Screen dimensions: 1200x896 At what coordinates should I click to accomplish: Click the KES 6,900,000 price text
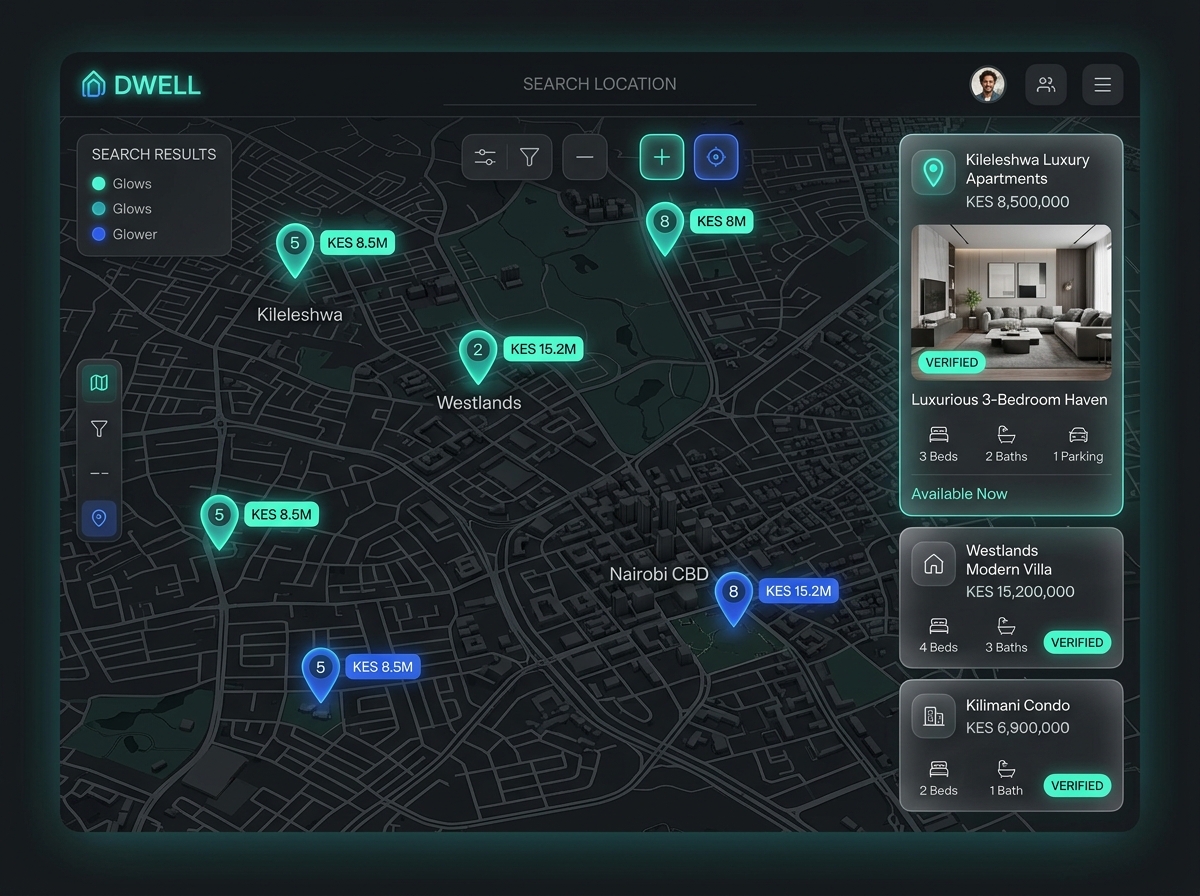1017,728
